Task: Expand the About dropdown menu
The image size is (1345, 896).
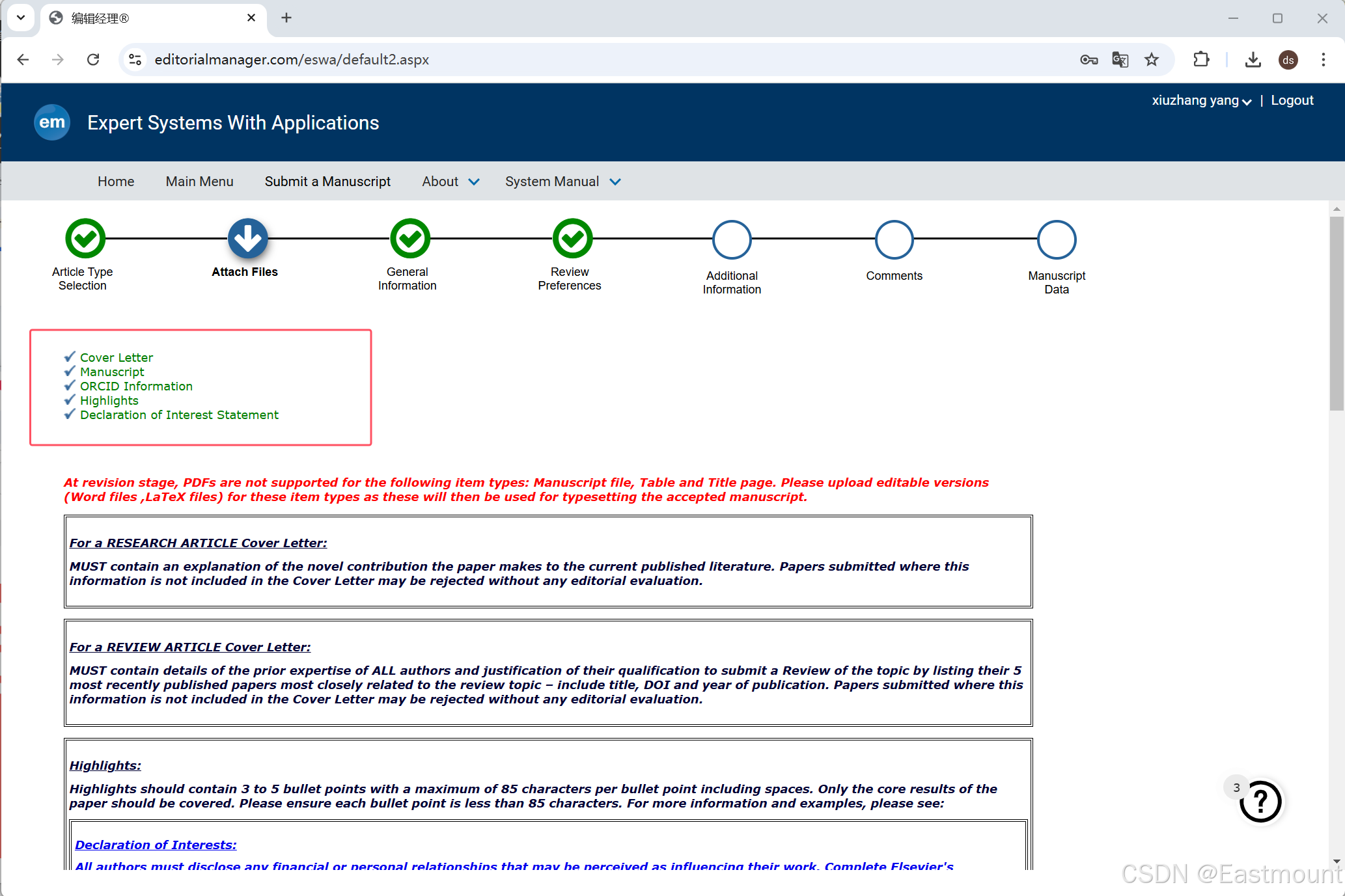Action: pyautogui.click(x=451, y=182)
